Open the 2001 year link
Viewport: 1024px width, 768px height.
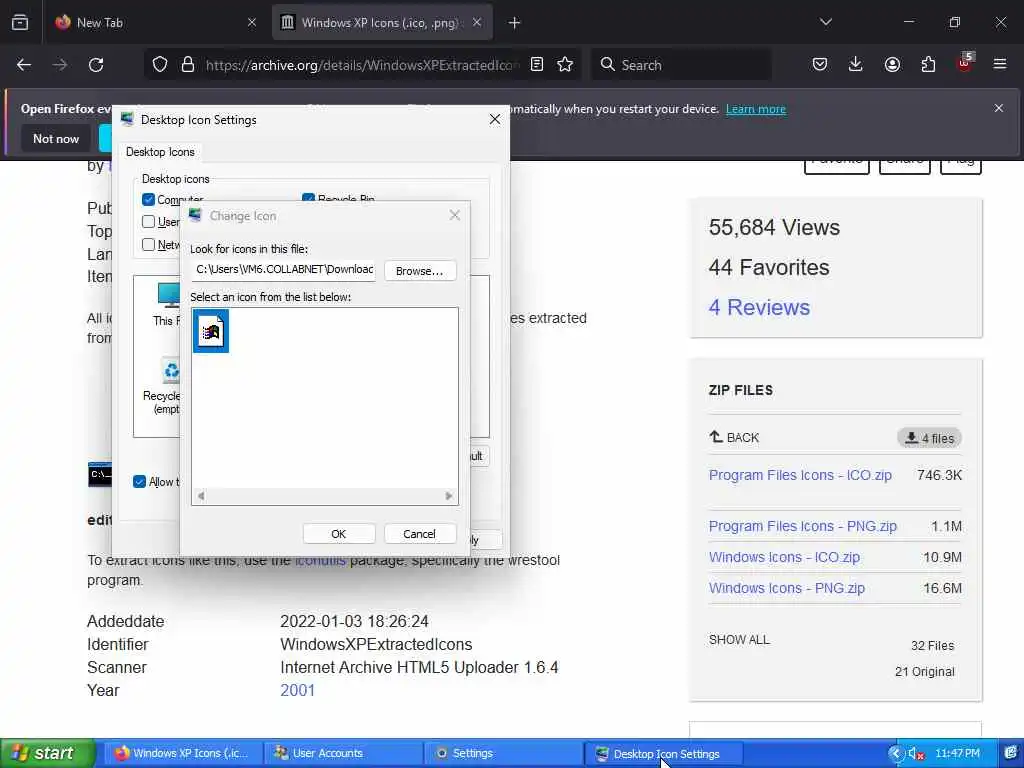pyautogui.click(x=298, y=690)
